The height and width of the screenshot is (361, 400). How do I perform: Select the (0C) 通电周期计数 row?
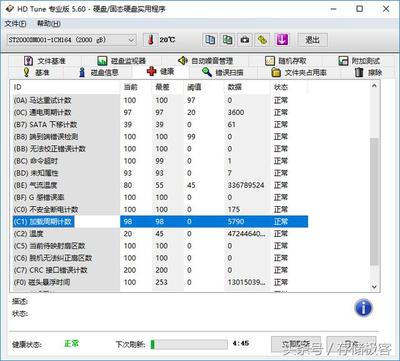point(159,112)
